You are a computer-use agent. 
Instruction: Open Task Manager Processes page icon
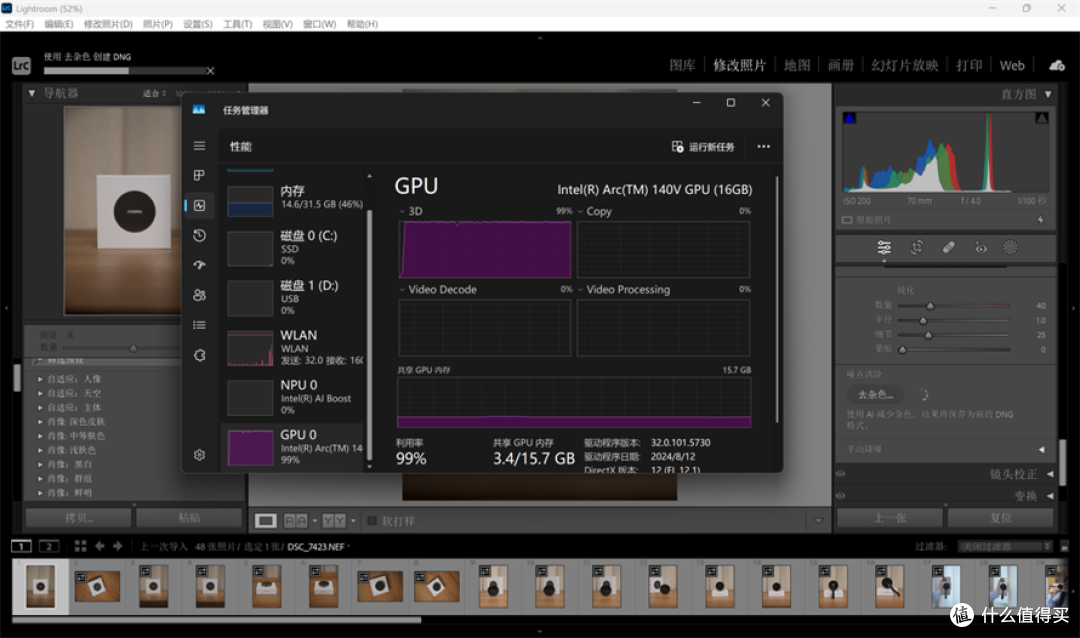coord(199,175)
